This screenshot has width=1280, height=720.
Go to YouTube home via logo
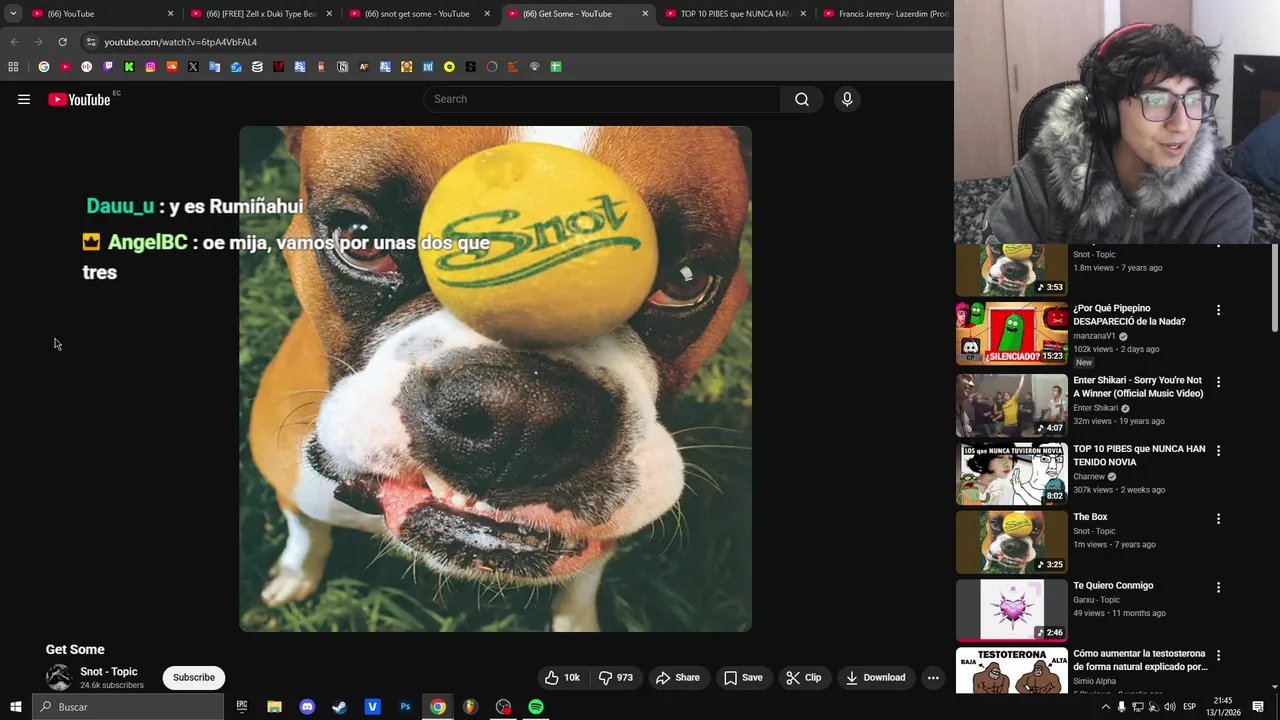pyautogui.click(x=79, y=99)
